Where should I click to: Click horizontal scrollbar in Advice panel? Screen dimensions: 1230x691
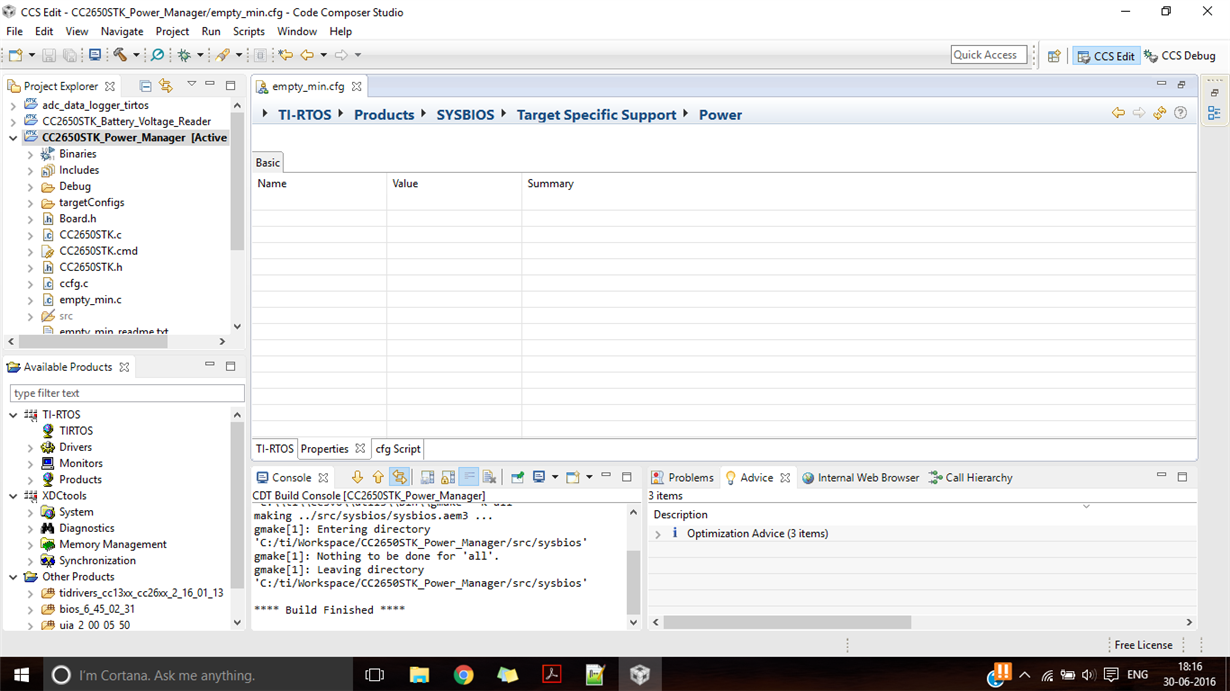tap(787, 622)
